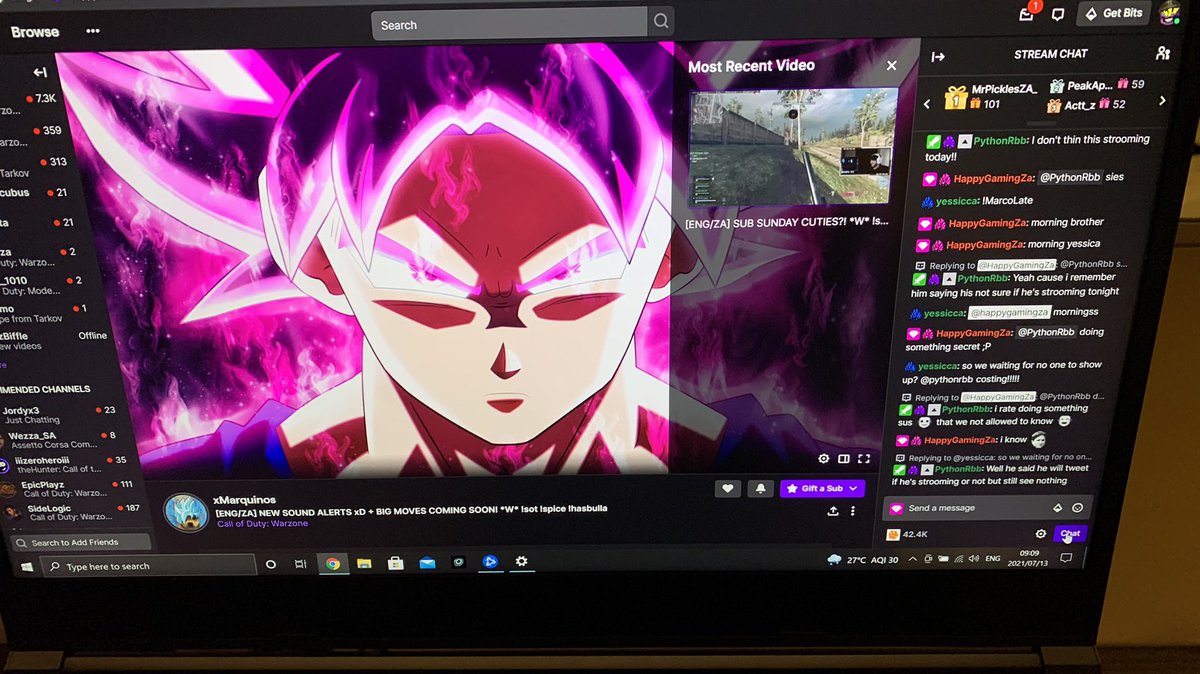Open the Browse tab
The height and width of the screenshot is (674, 1200).
click(33, 32)
